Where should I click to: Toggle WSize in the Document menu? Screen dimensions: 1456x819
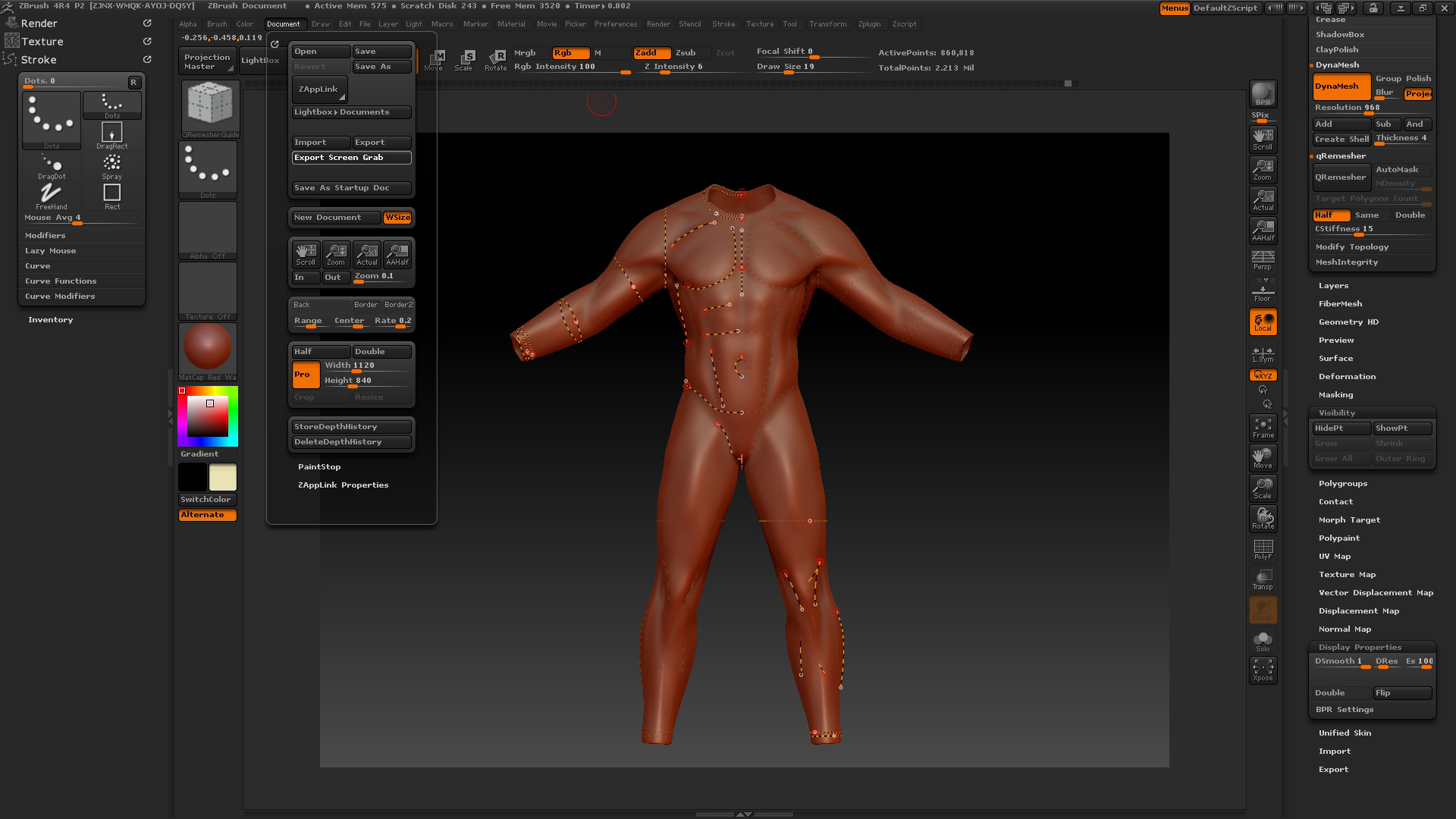tap(398, 218)
